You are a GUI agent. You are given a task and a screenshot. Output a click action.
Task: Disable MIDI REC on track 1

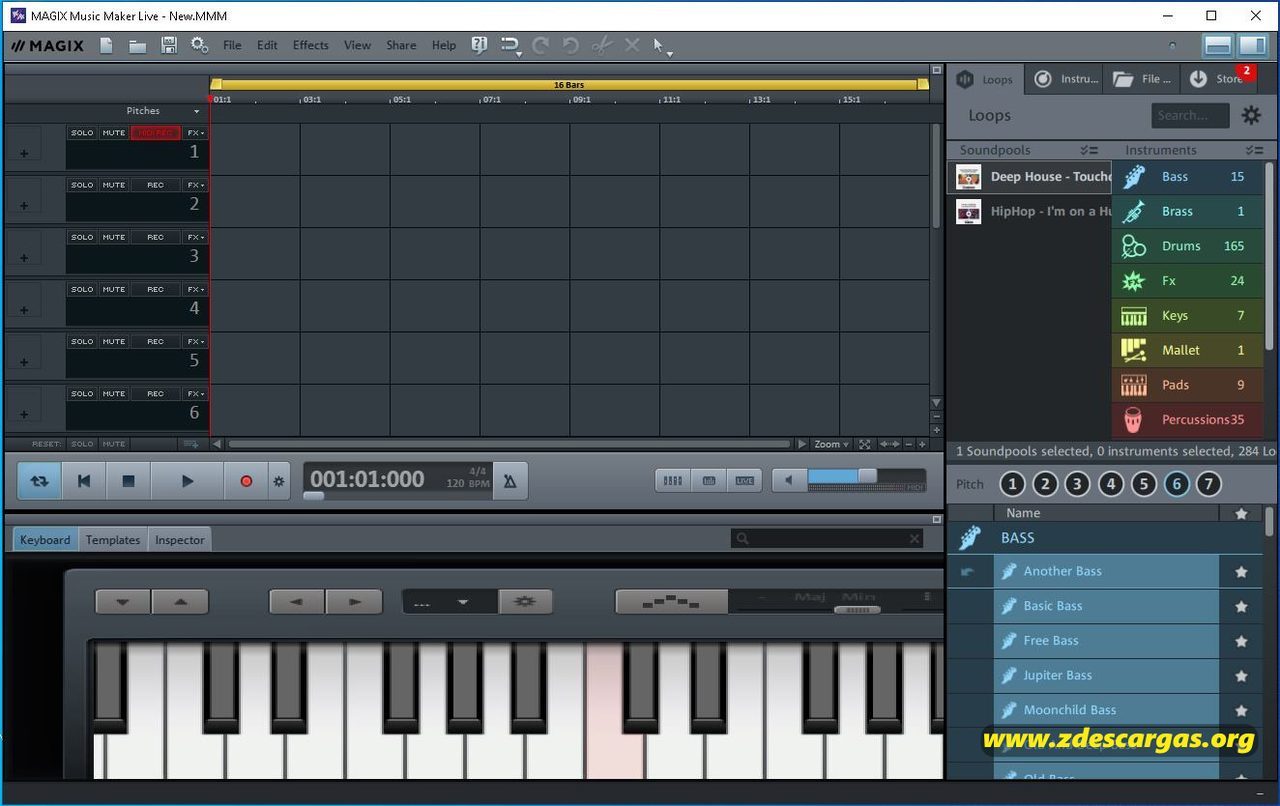tap(155, 133)
